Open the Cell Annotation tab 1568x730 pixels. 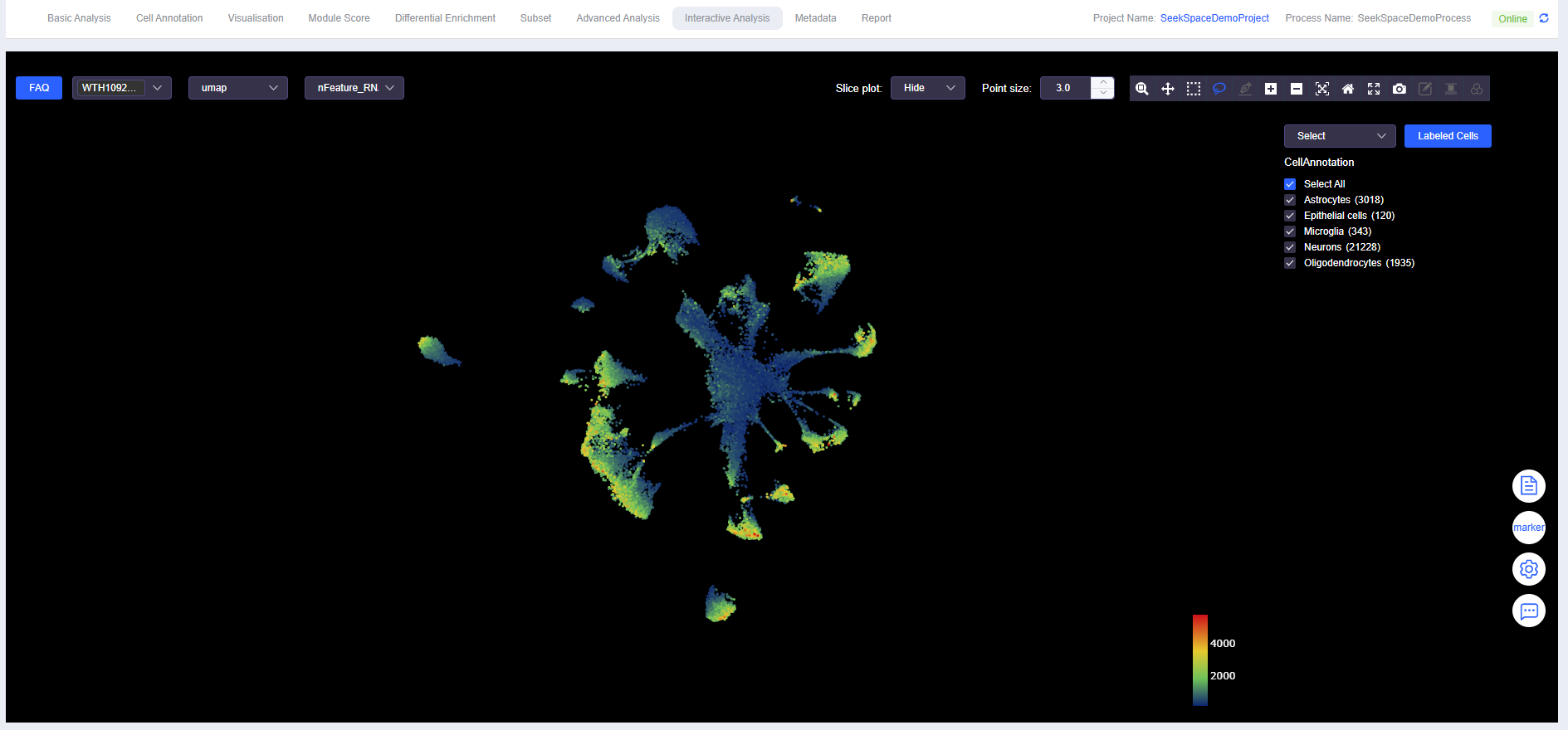coord(169,18)
